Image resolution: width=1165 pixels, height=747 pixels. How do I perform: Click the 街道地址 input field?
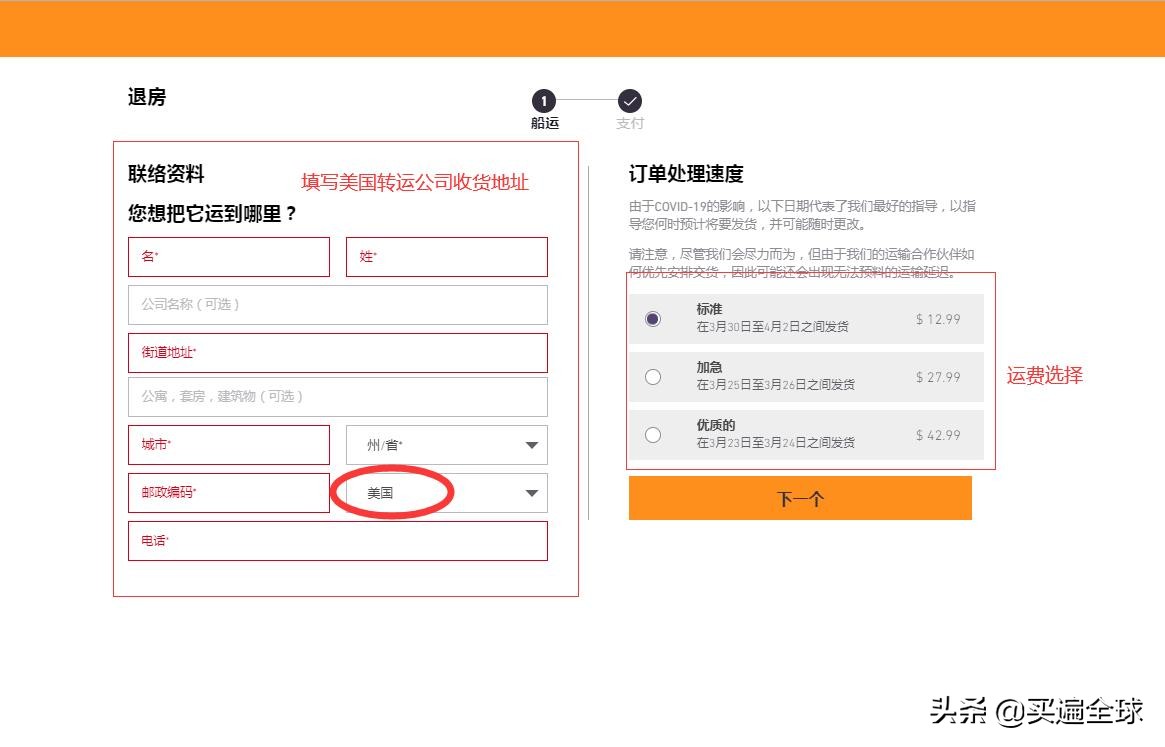pos(337,353)
